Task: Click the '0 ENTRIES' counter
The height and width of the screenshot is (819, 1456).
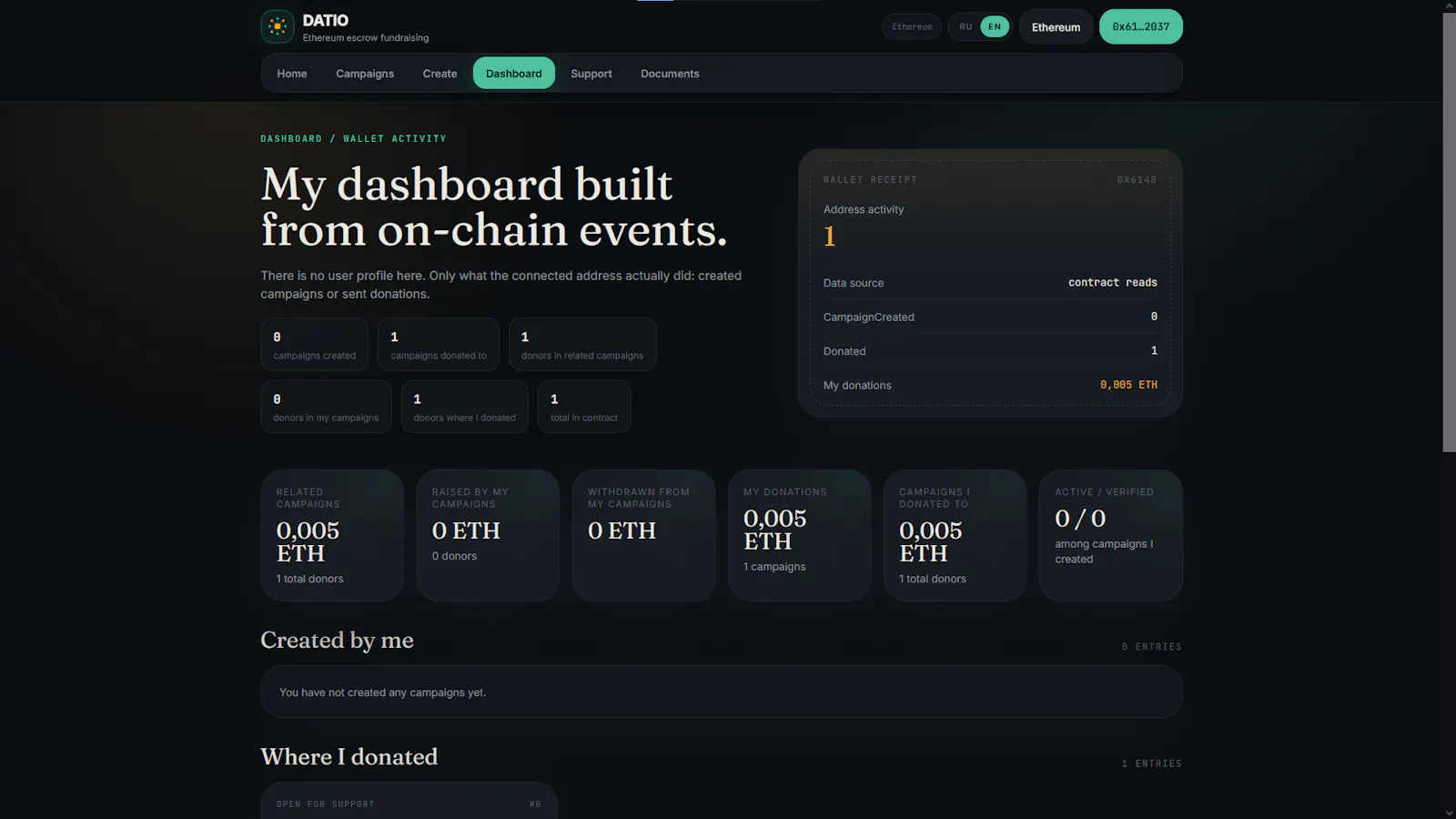Action: pos(1151,647)
